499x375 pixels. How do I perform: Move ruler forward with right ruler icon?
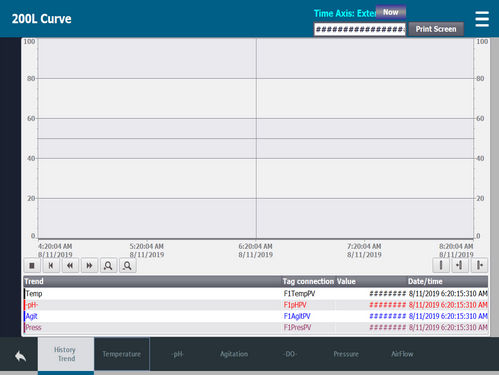pyautogui.click(x=479, y=265)
